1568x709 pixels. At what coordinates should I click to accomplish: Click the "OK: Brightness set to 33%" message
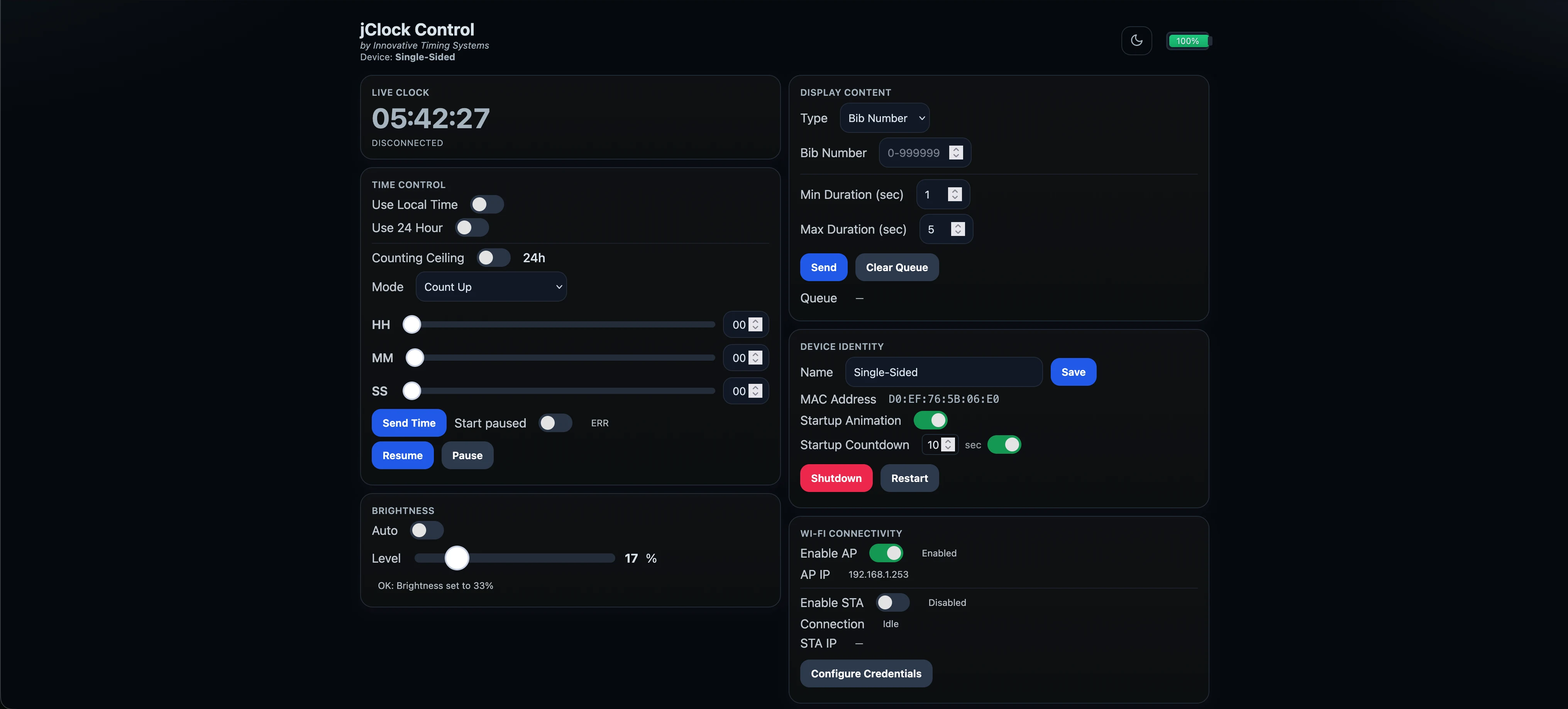point(436,585)
